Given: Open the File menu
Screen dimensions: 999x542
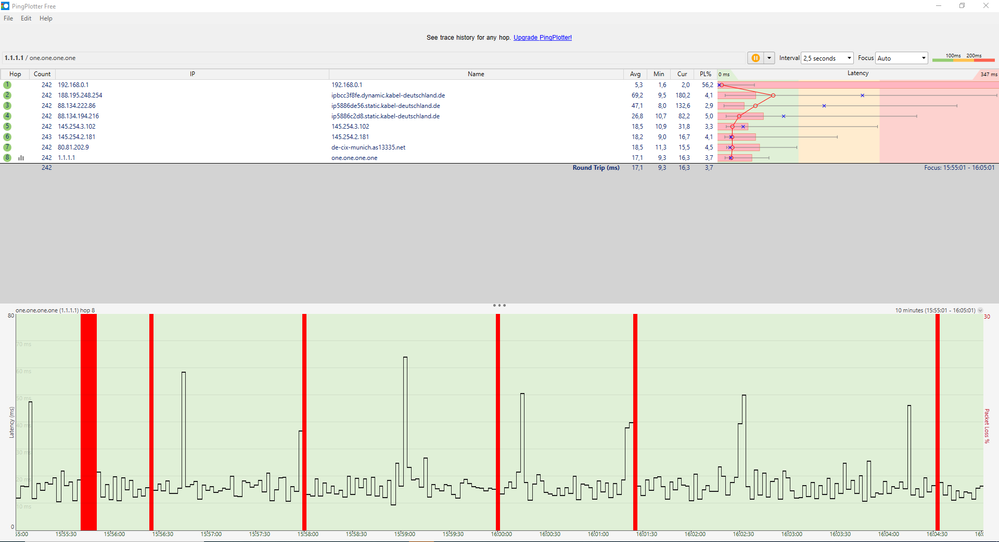Looking at the screenshot, I should pos(8,18).
